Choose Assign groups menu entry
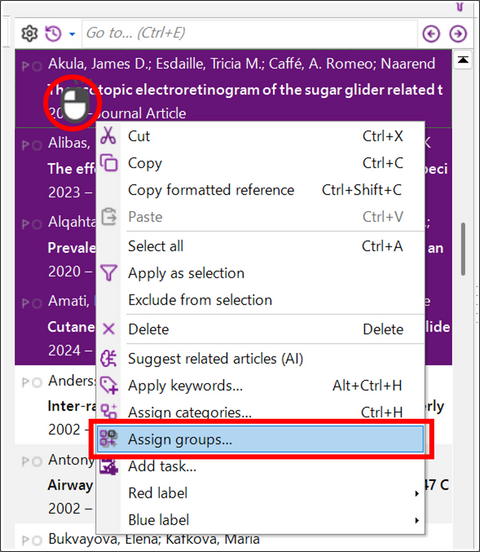 click(x=261, y=439)
